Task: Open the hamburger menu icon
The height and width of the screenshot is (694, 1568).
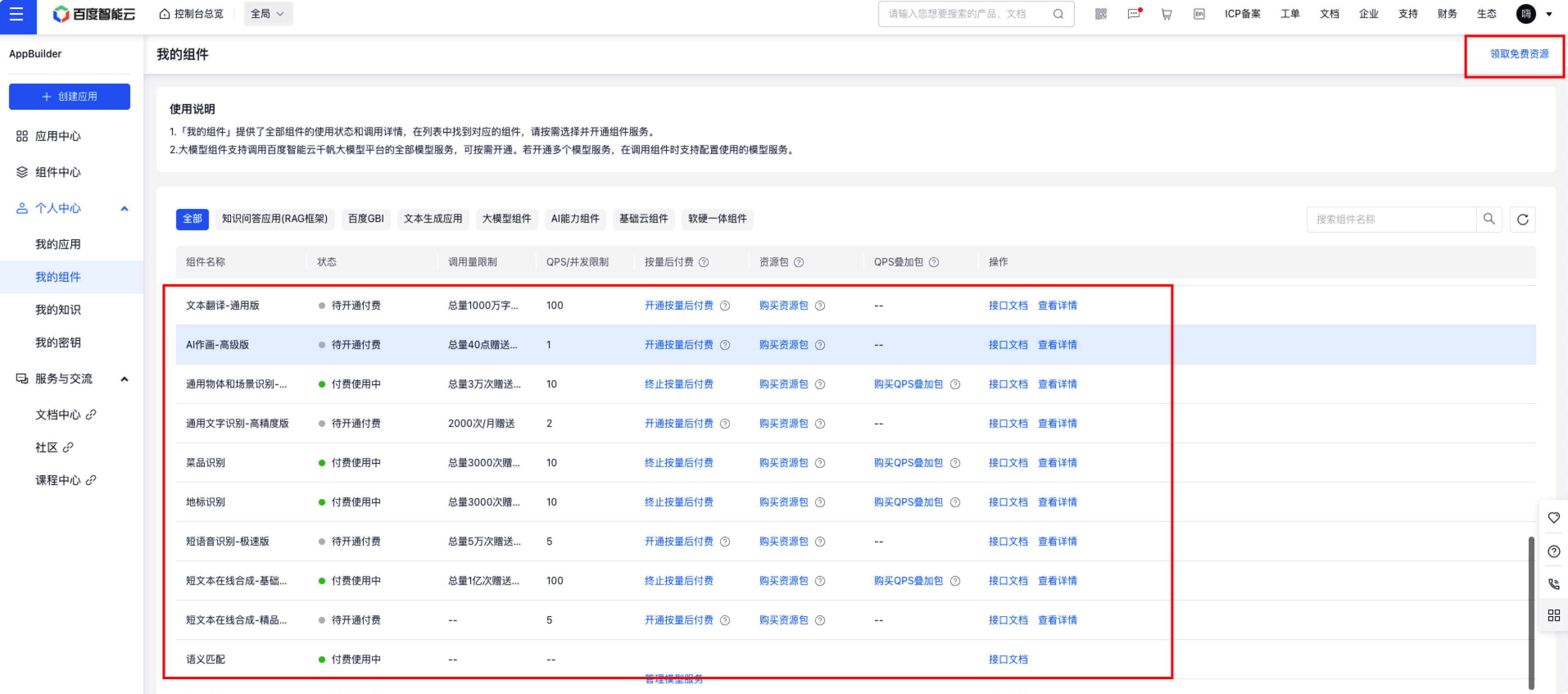Action: point(17,14)
